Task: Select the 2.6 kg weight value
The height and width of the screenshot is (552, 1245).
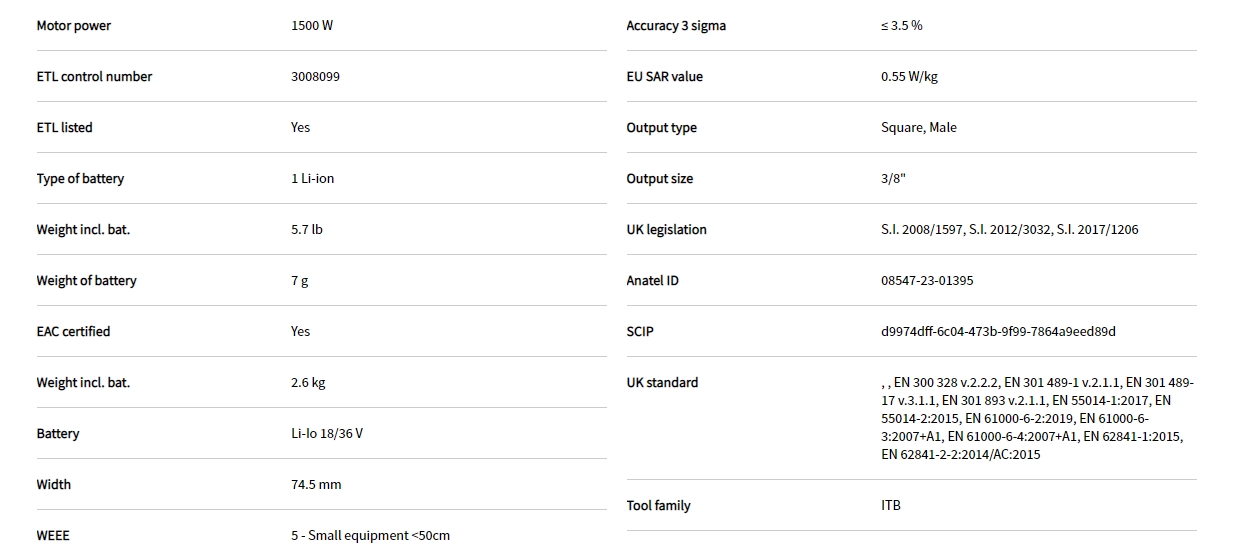Action: coord(308,383)
